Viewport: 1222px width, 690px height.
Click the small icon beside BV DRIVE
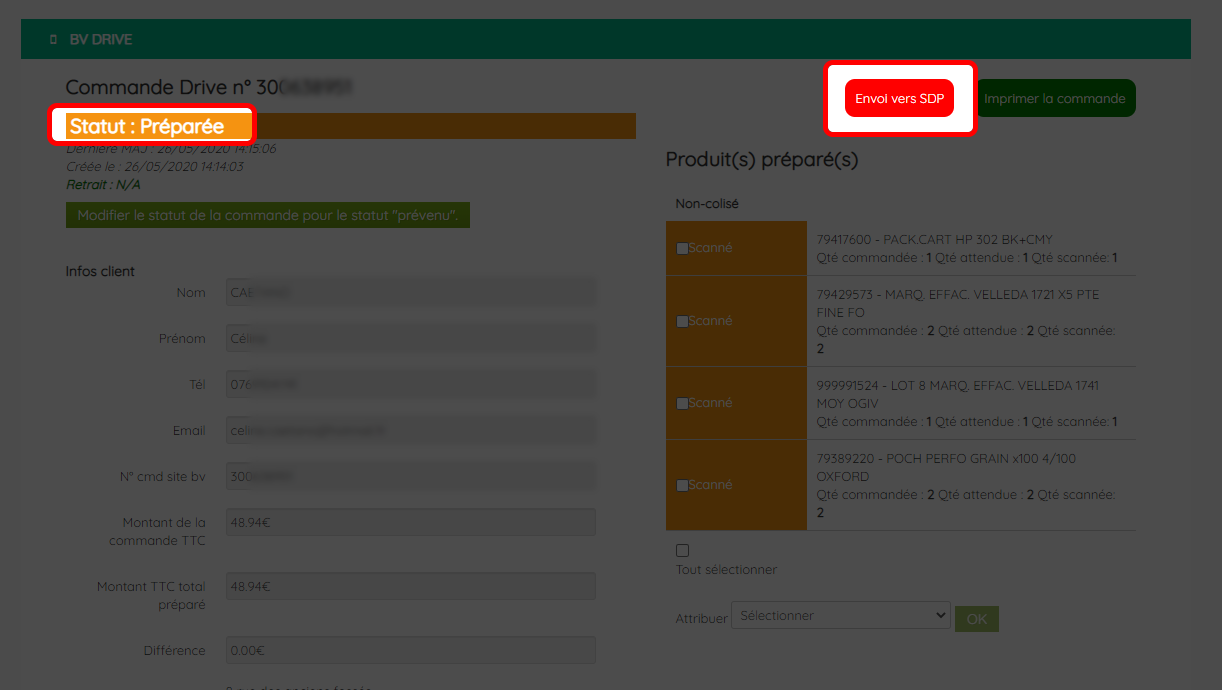coord(53,40)
